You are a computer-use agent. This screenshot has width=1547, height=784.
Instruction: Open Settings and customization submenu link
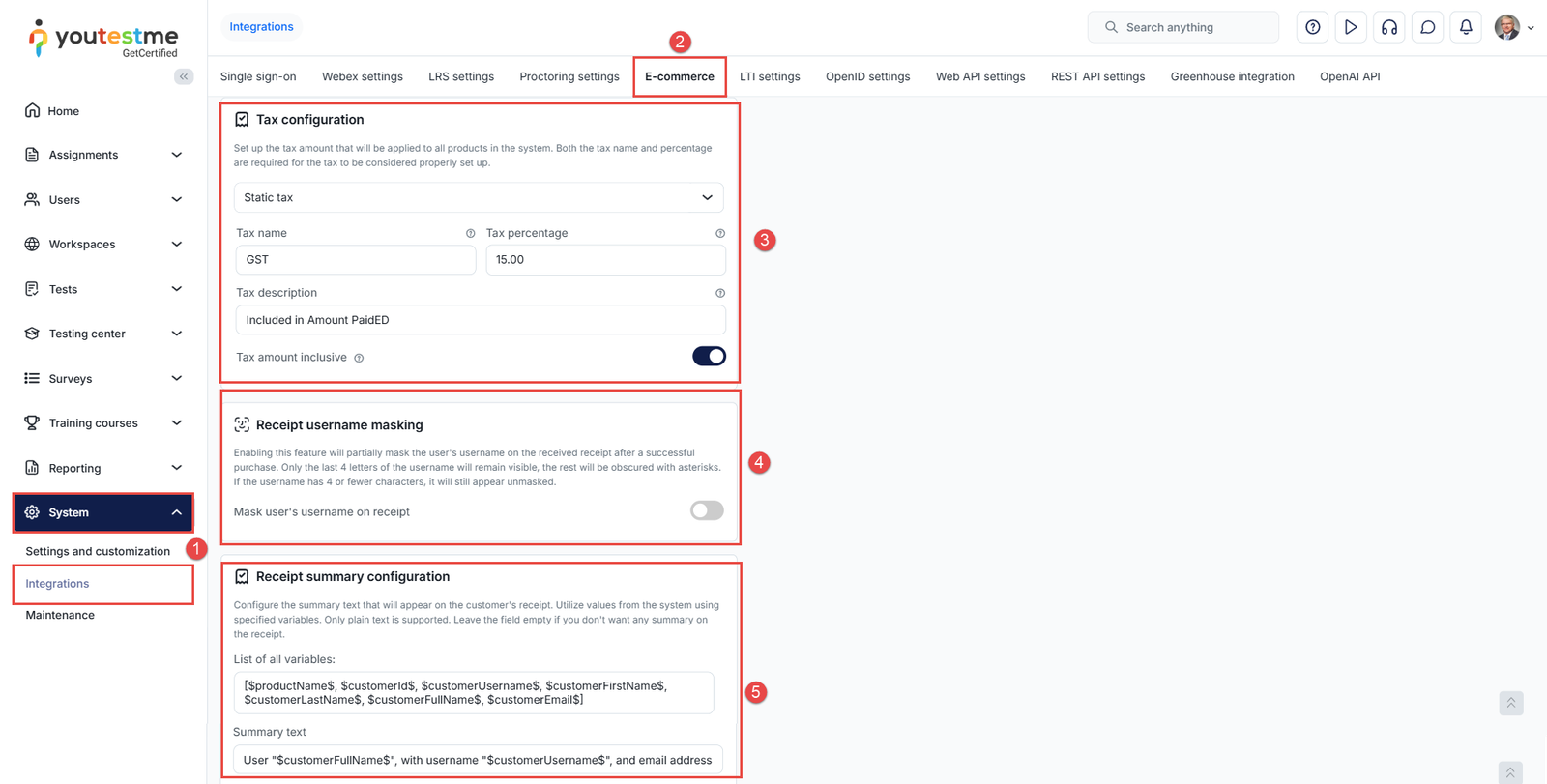click(x=98, y=551)
